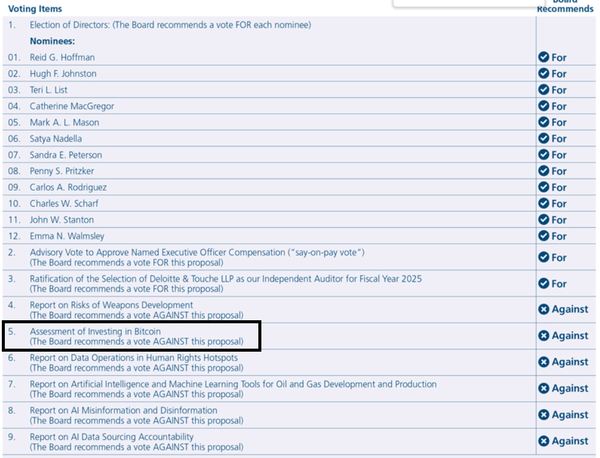Click the Against label for the Bitcoin proposal

pyautogui.click(x=570, y=336)
